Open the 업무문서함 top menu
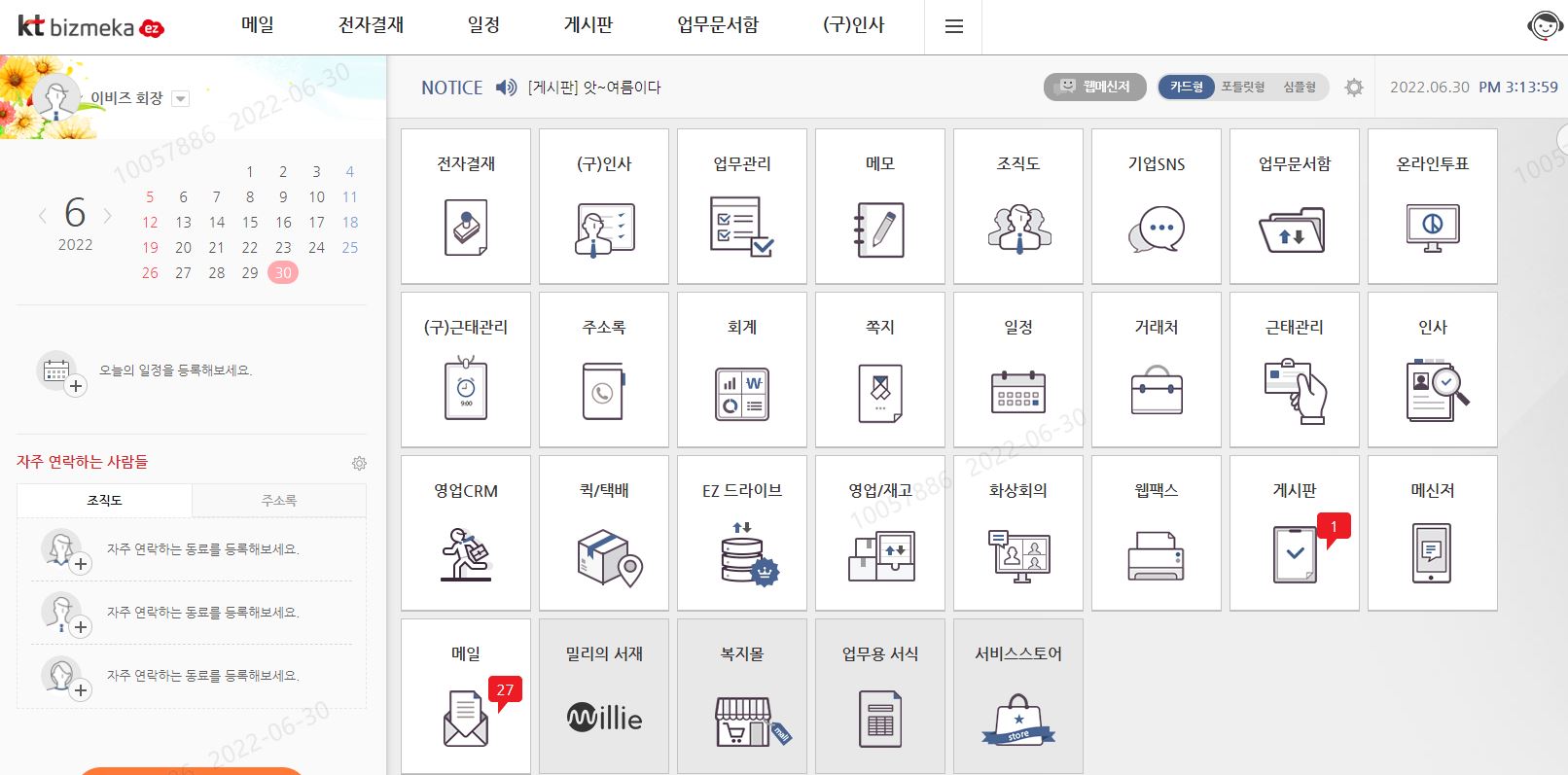Image resolution: width=1568 pixels, height=775 pixels. (x=717, y=25)
